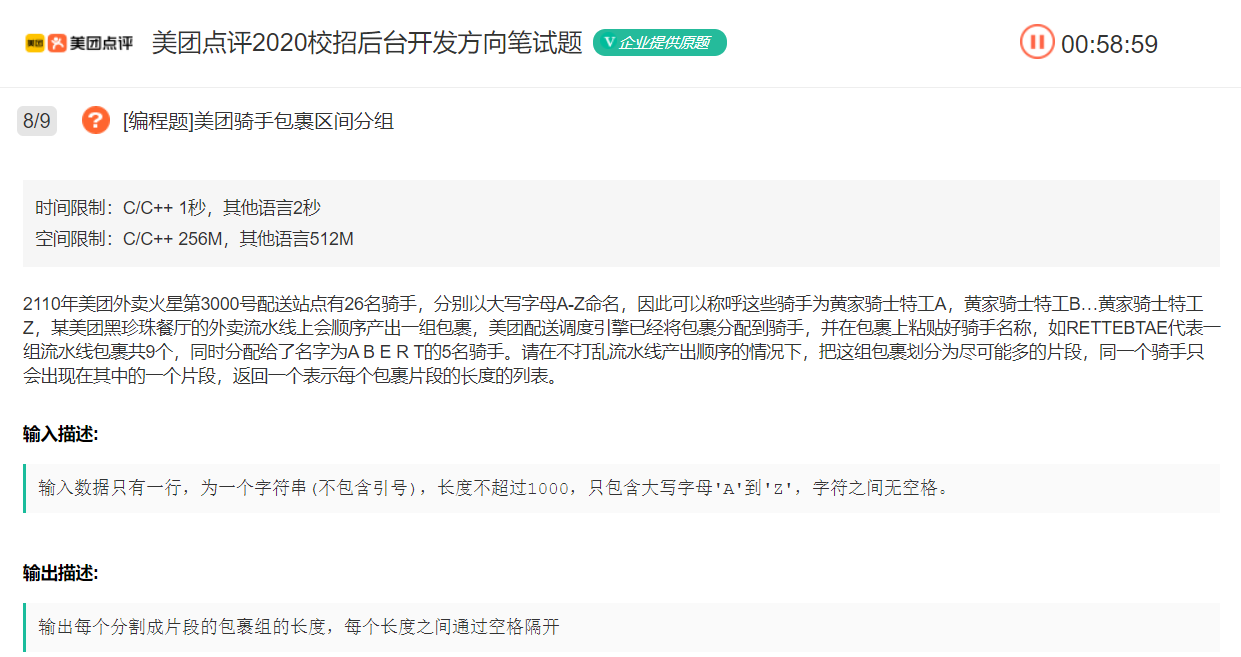Click the output description code block
Image resolution: width=1241 pixels, height=657 pixels.
pos(621,627)
